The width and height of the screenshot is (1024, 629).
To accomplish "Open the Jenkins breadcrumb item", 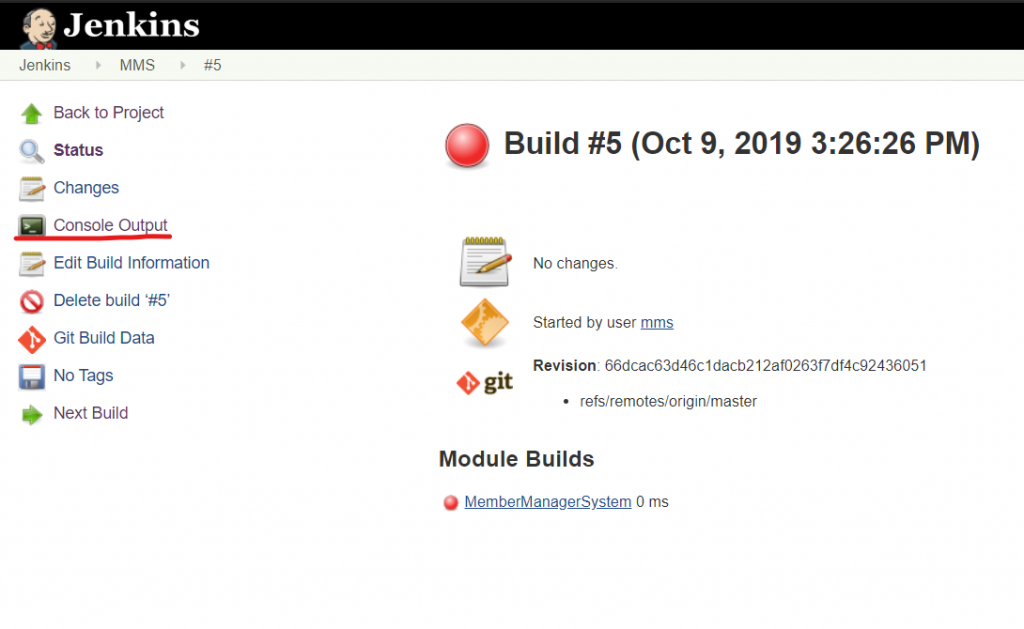I will click(45, 66).
